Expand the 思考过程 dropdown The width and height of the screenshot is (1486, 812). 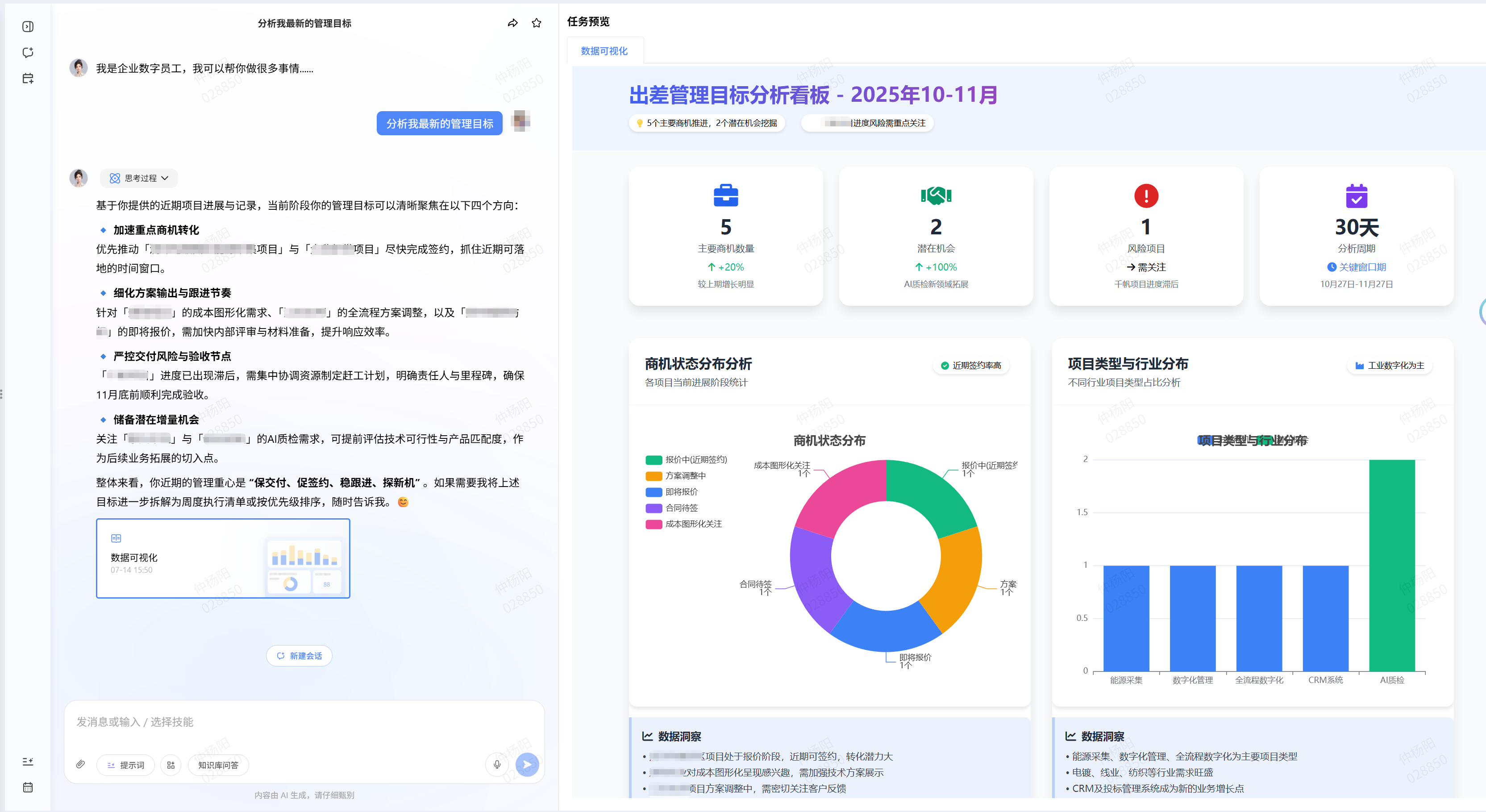[139, 178]
